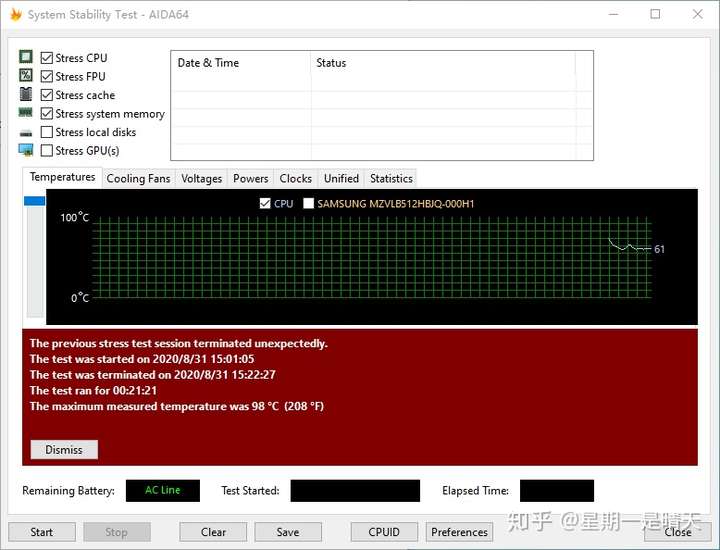Click the Test Started field
Image resolution: width=720 pixels, height=550 pixels.
pyautogui.click(x=355, y=491)
